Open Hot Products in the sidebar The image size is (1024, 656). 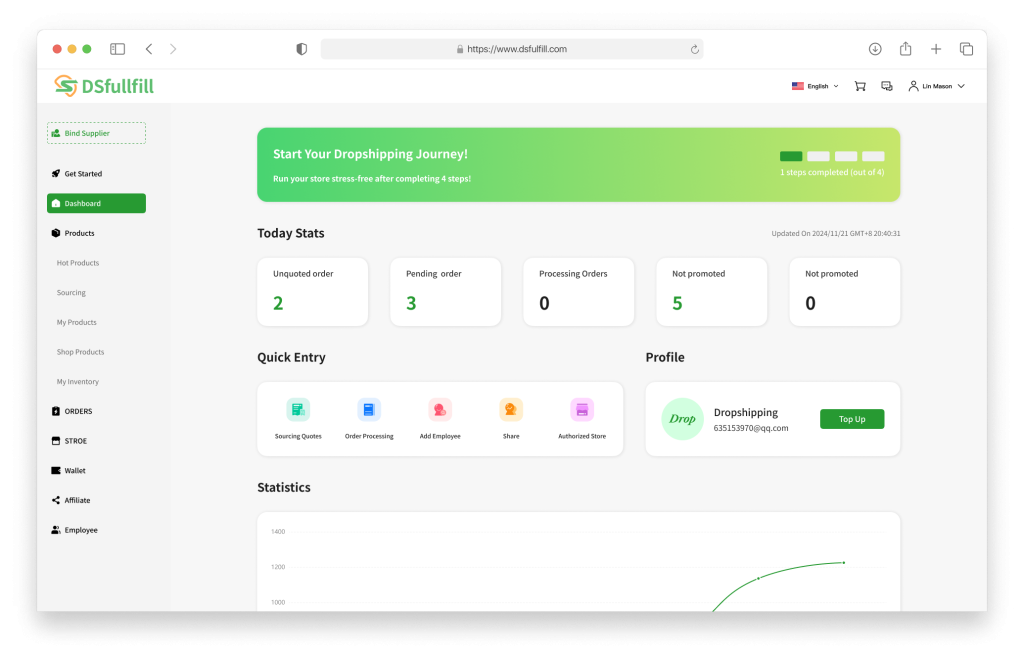coord(78,263)
